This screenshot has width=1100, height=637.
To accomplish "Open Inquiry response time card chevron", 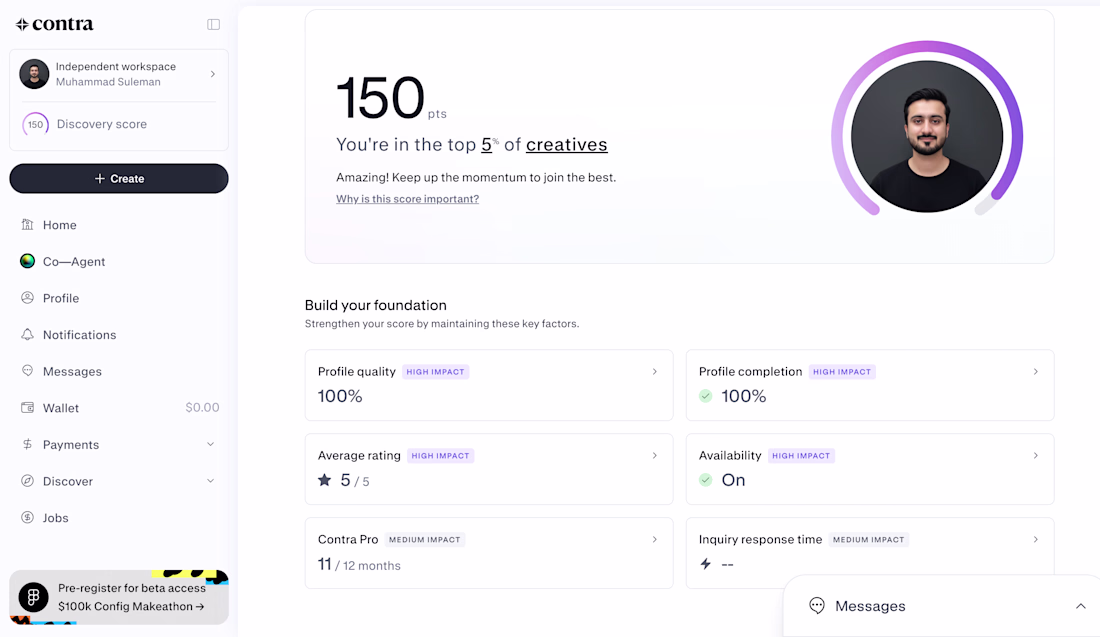I will (1035, 539).
